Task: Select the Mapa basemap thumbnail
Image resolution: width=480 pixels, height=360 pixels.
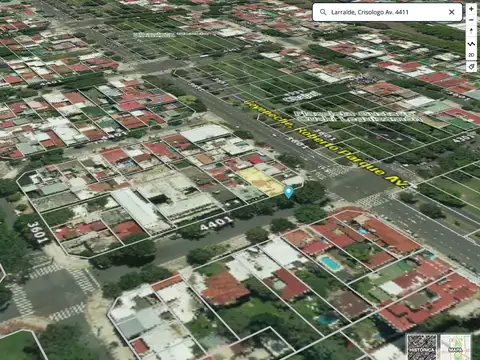Action: [455, 348]
